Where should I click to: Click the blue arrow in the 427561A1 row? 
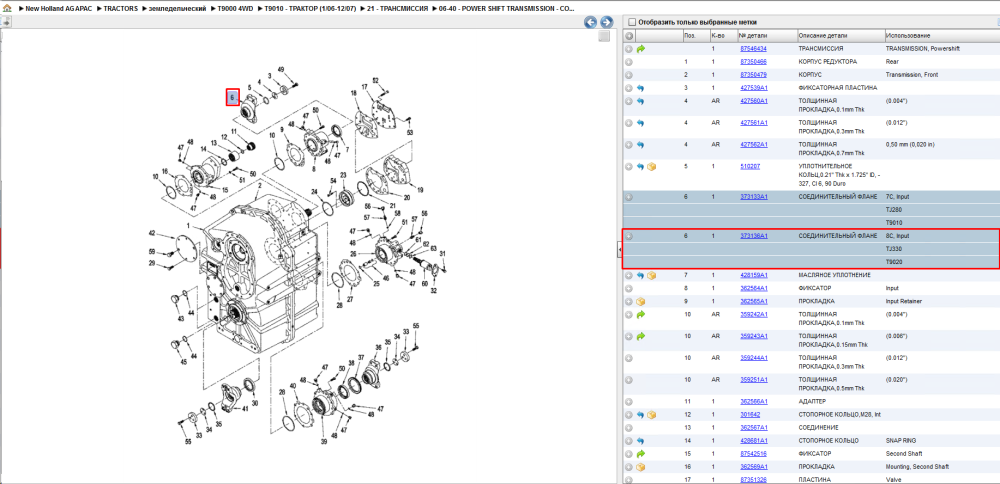pos(641,122)
